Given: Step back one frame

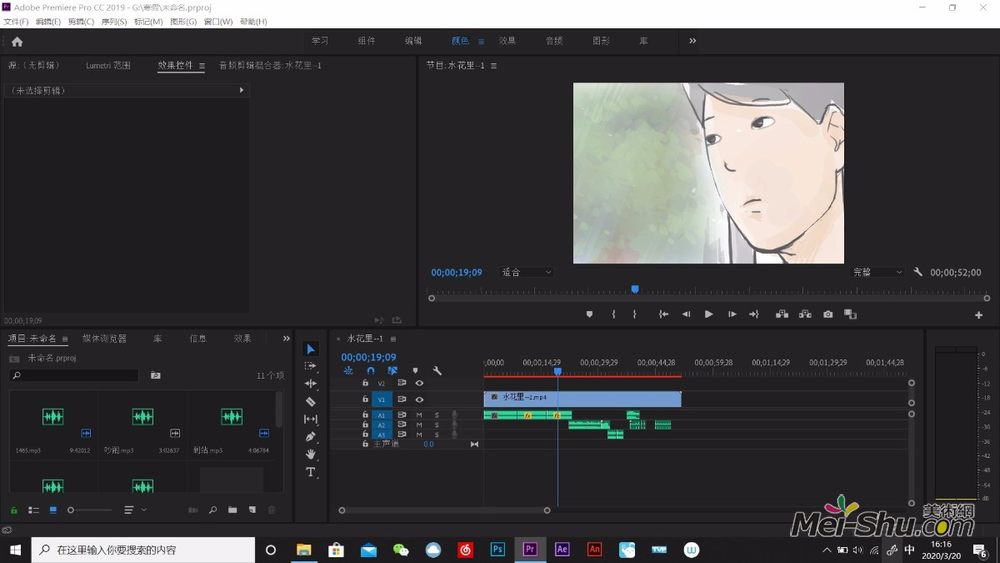Looking at the screenshot, I should (x=686, y=314).
